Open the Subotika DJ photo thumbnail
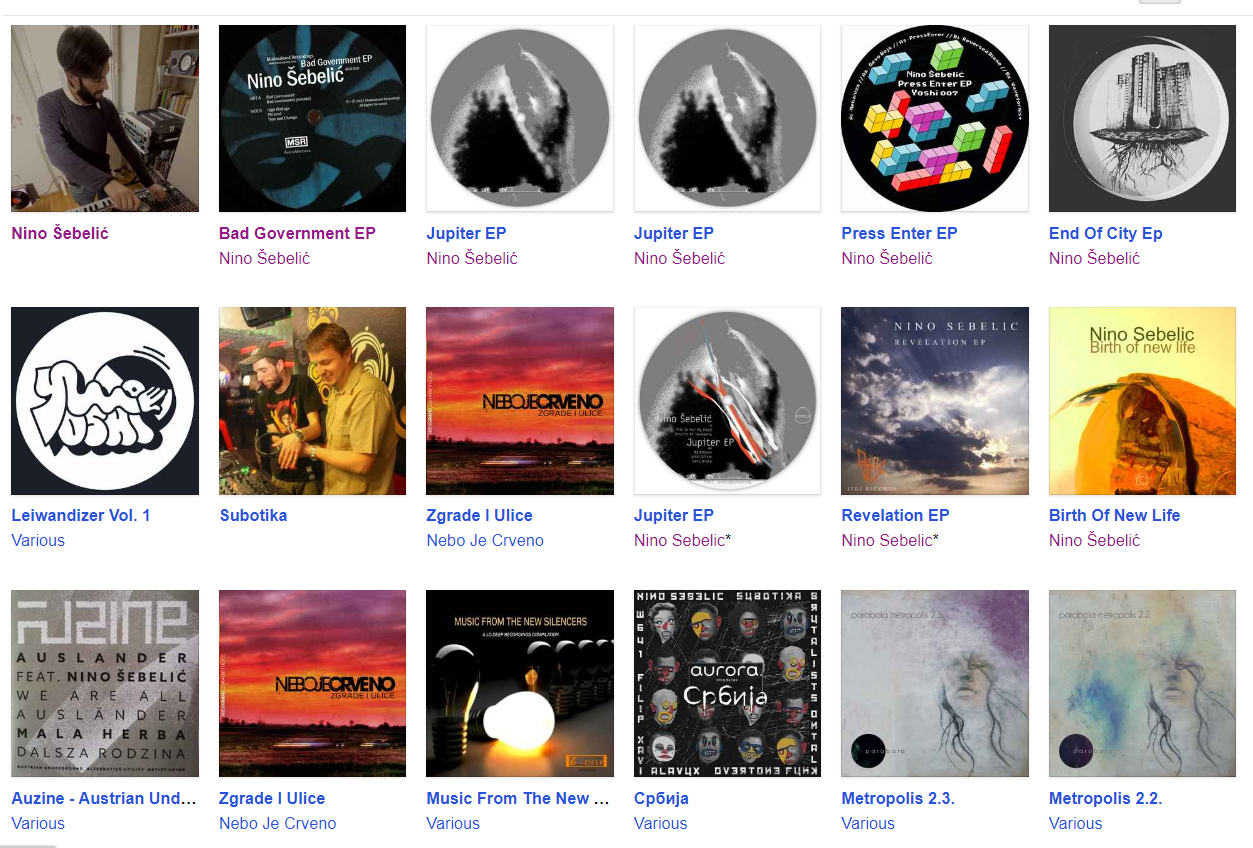Image resolution: width=1253 pixels, height=848 pixels. pyautogui.click(x=312, y=401)
